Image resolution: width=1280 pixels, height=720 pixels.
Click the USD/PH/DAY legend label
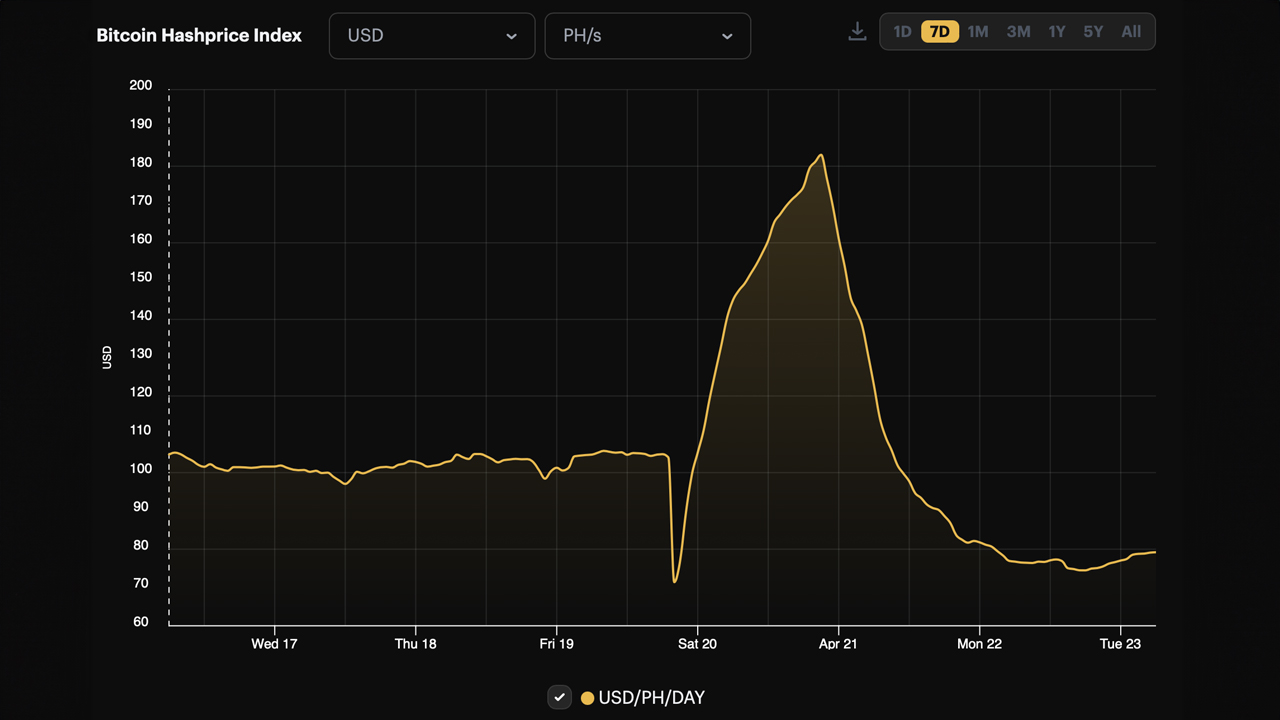point(650,697)
